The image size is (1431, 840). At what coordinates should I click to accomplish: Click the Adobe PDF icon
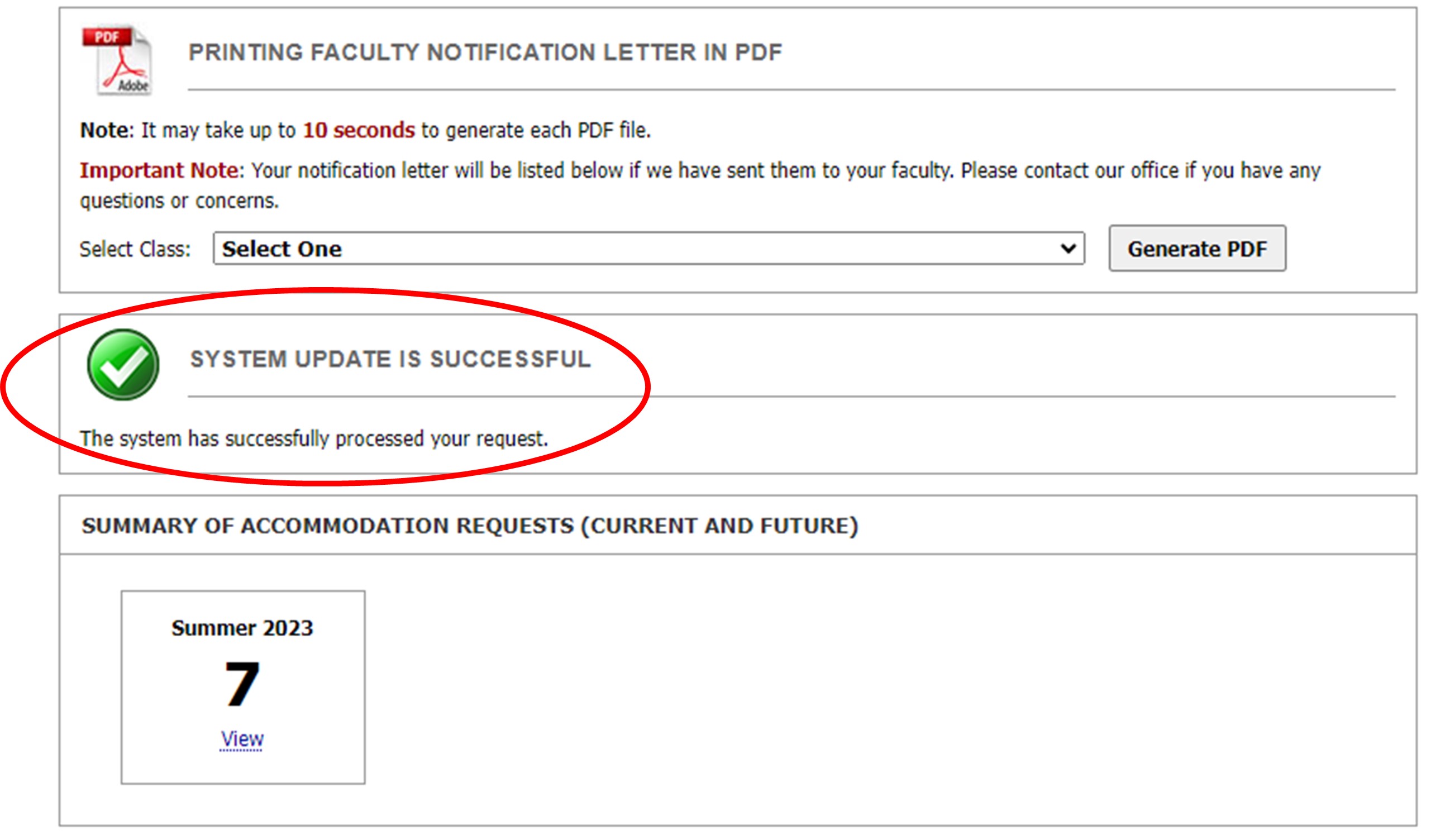pyautogui.click(x=117, y=60)
